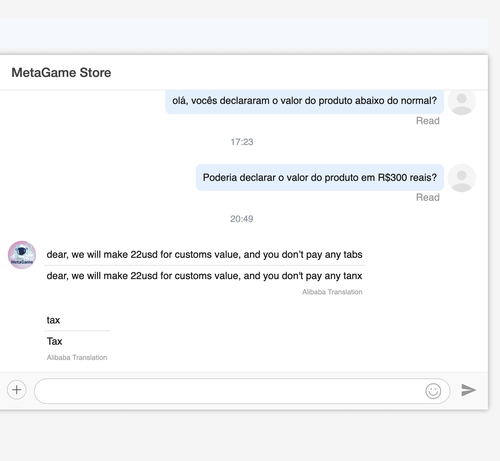Click user avatar beside first Portuguese message
This screenshot has width=500, height=461.
coord(461,102)
